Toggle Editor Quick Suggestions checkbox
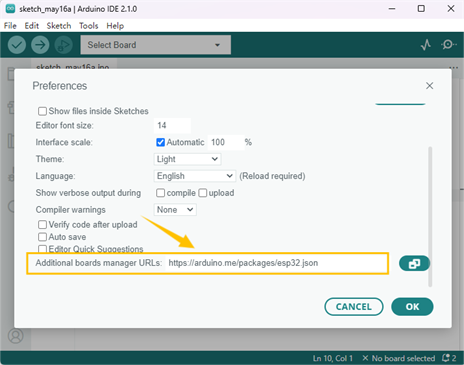This screenshot has height=365, width=464. point(42,249)
